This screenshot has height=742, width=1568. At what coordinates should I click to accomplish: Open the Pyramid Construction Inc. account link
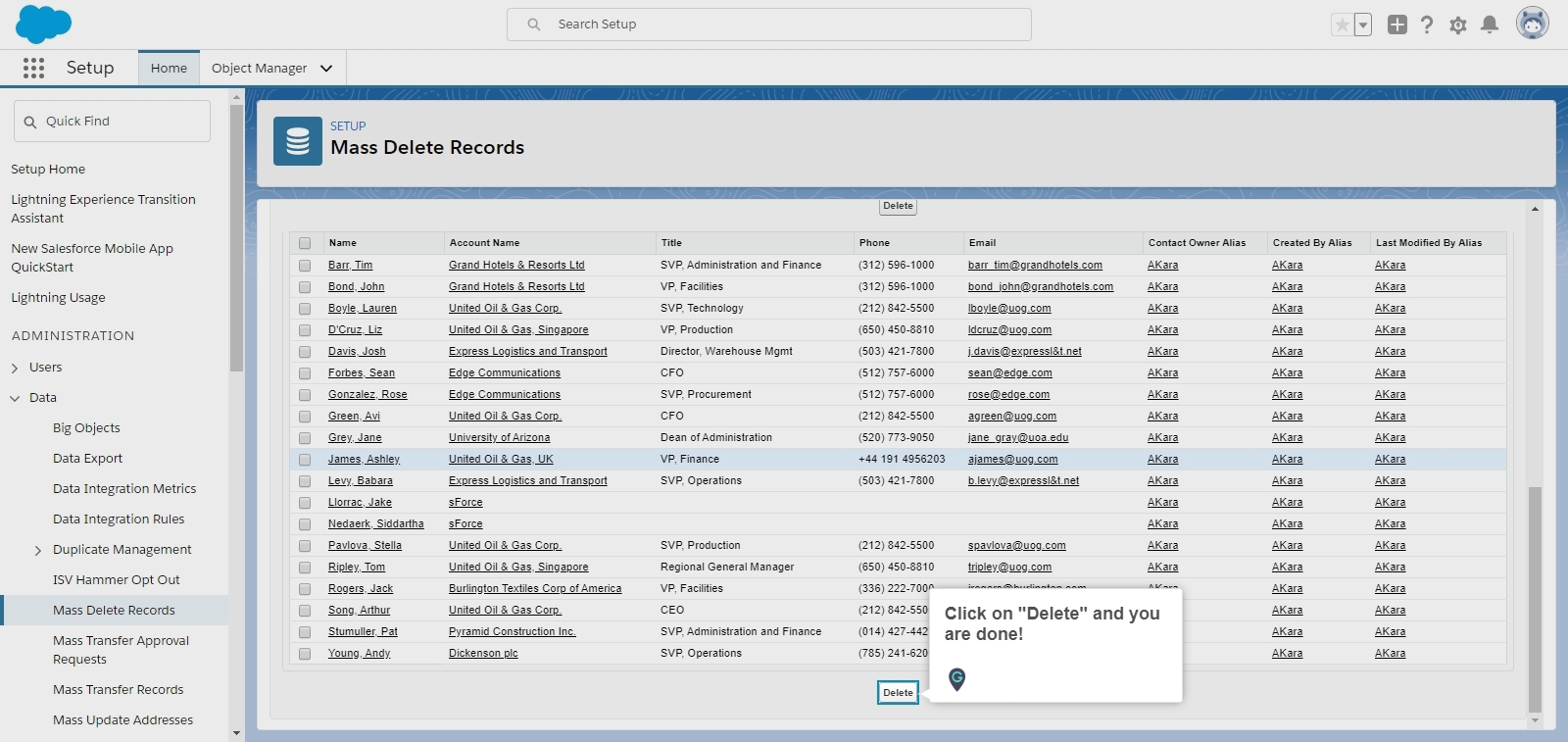coord(512,631)
